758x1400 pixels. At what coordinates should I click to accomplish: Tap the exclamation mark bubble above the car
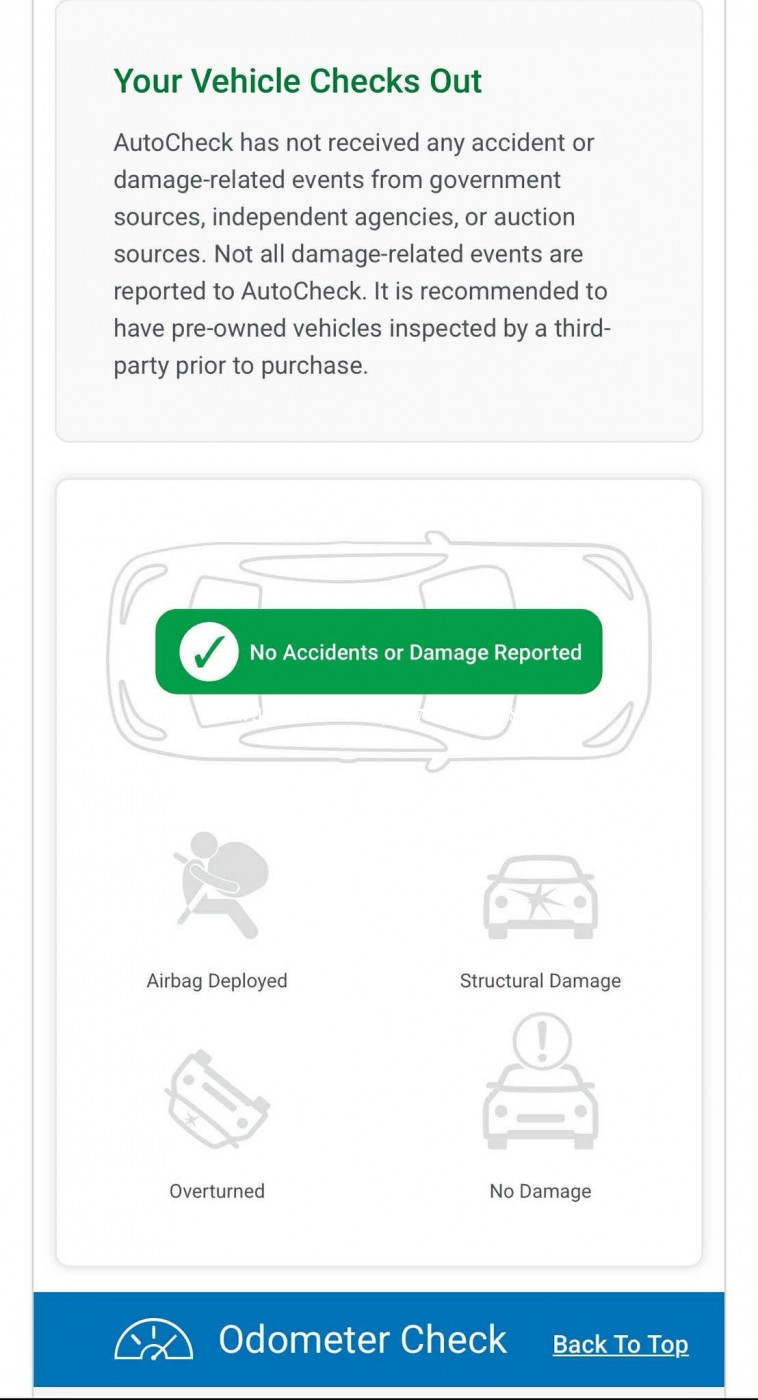[541, 1041]
